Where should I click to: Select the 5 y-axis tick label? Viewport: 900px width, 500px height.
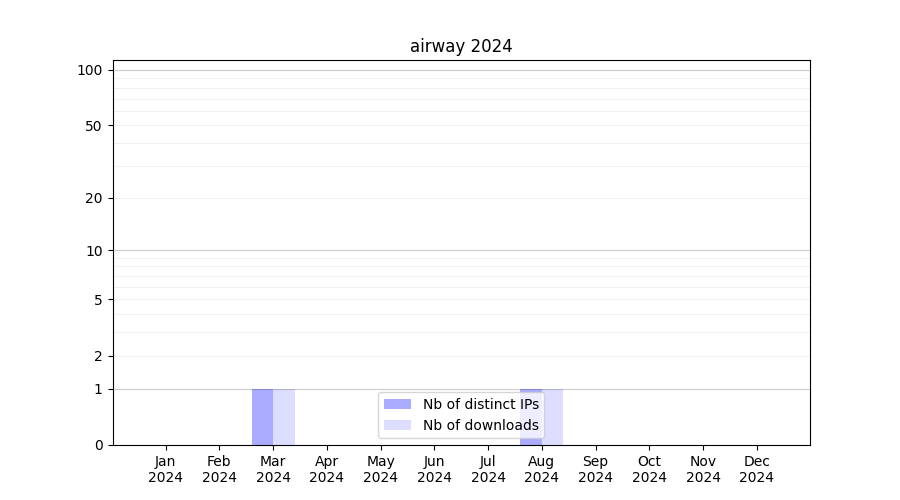[98, 299]
